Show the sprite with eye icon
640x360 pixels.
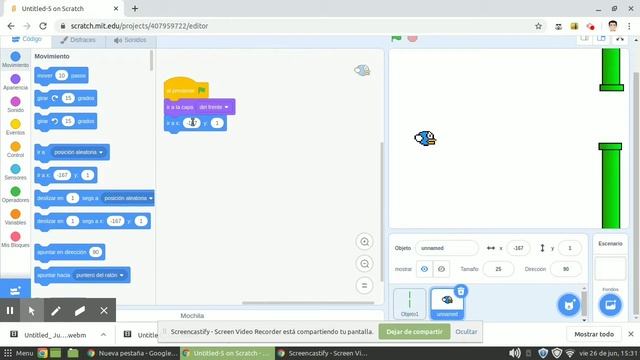[x=424, y=269]
